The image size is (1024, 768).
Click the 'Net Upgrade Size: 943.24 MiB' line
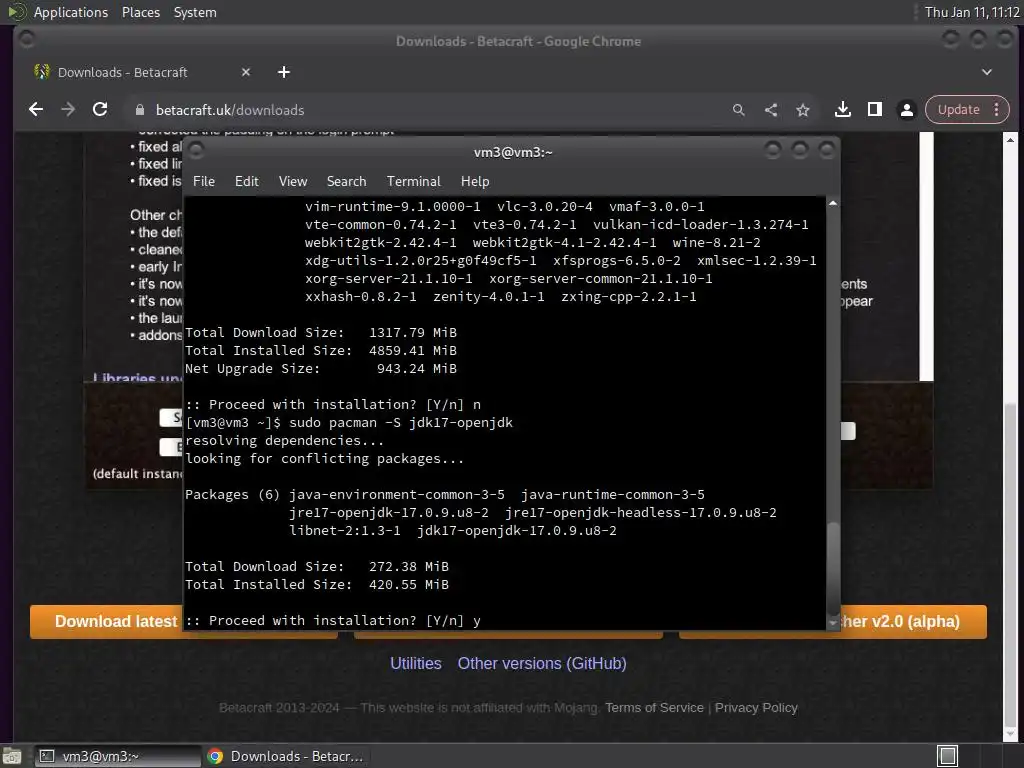pyautogui.click(x=321, y=369)
